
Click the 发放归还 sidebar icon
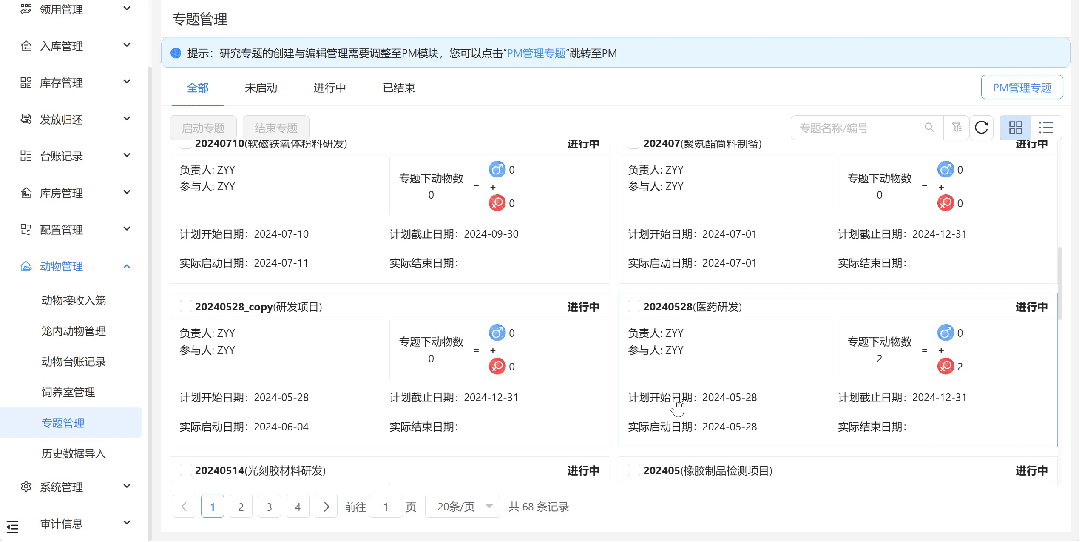26,119
